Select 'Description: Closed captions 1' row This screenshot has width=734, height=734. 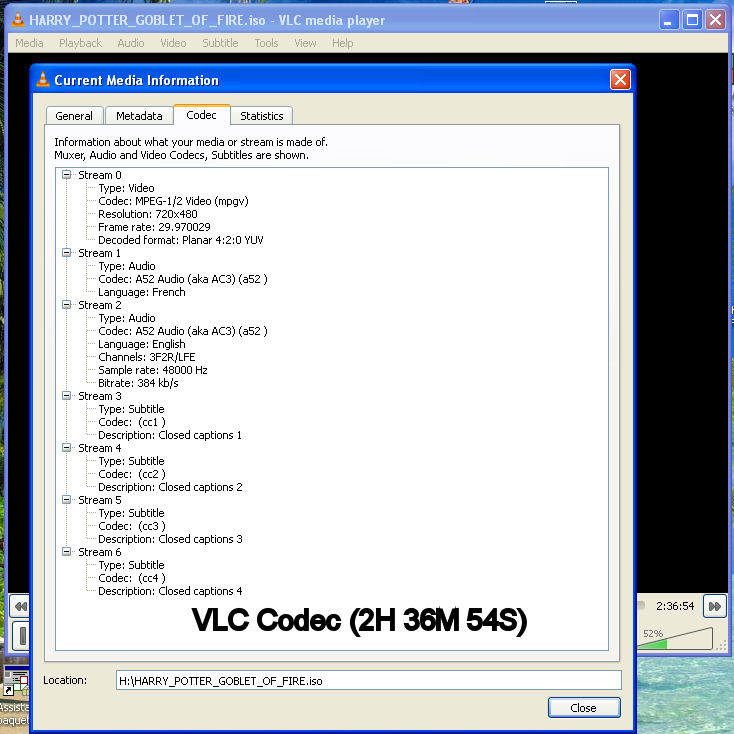coord(169,435)
